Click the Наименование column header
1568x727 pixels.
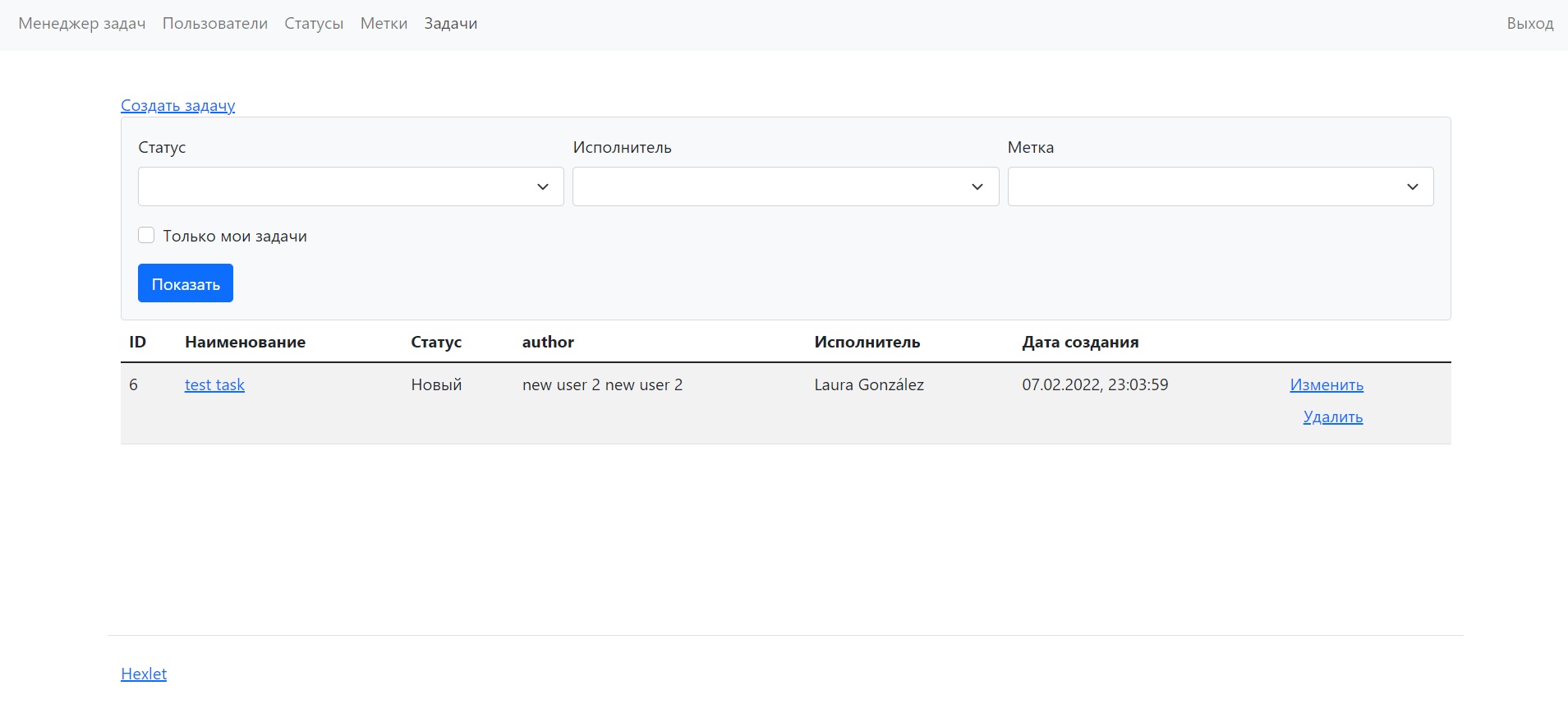pos(245,343)
